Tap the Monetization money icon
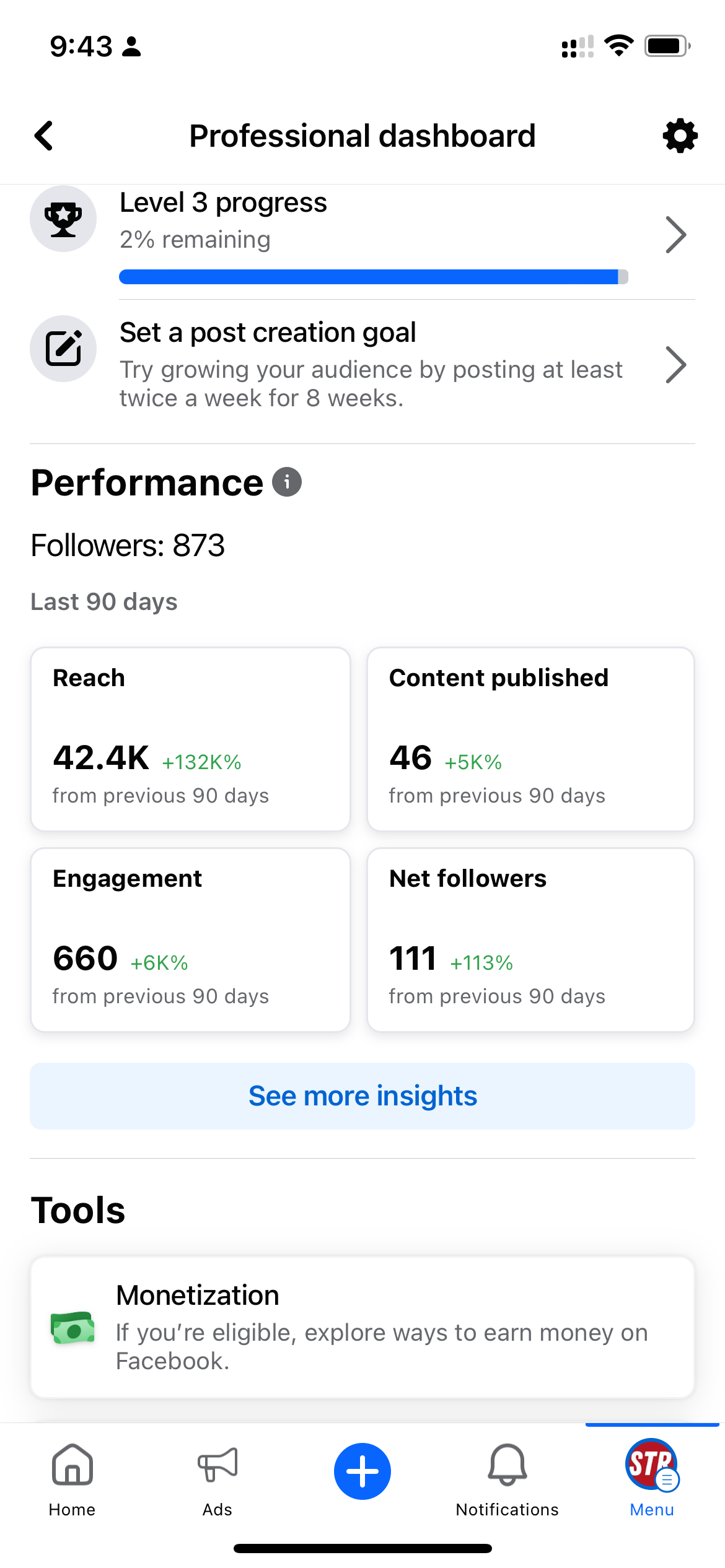725x1568 pixels. (72, 1328)
